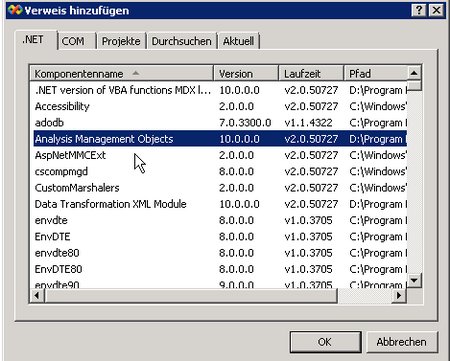Select the cscompmgd component

tap(220, 171)
